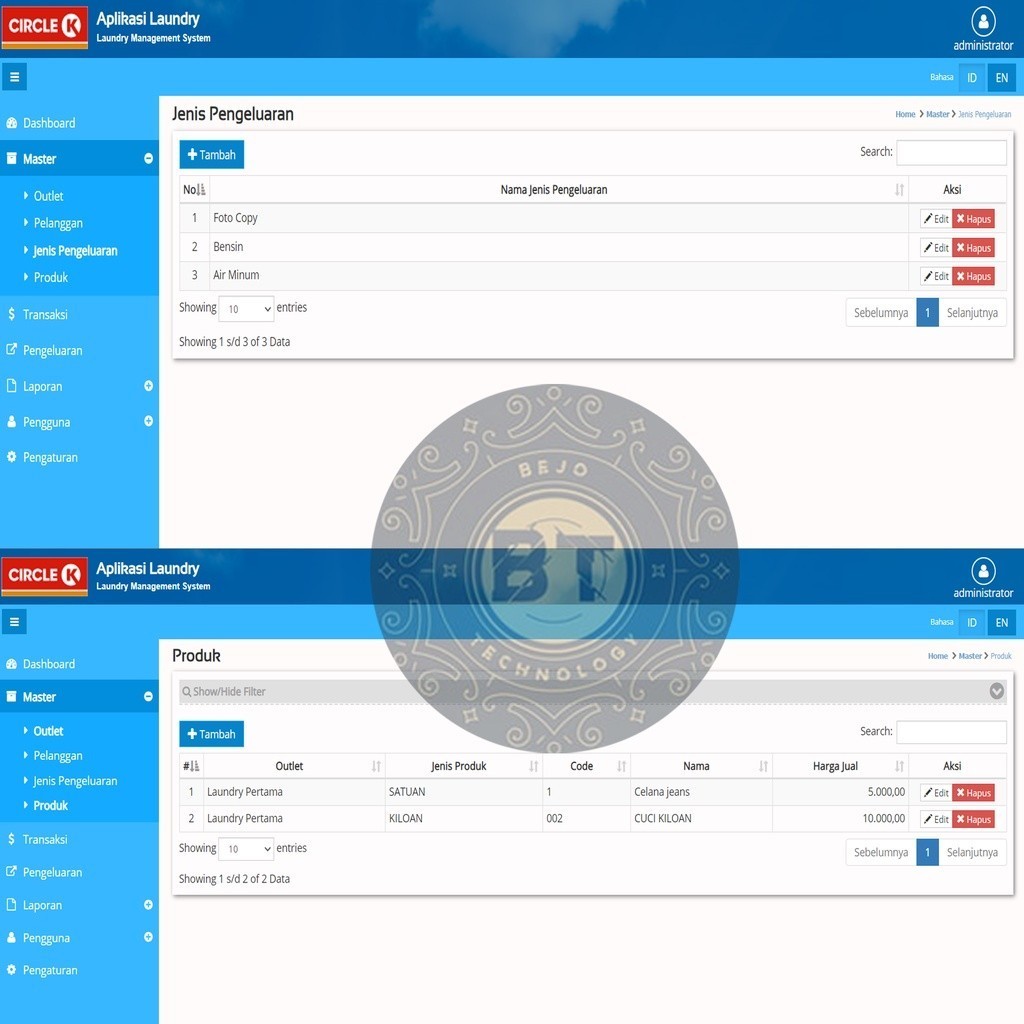Edit the Bensin row
The height and width of the screenshot is (1024, 1024).
(936, 248)
